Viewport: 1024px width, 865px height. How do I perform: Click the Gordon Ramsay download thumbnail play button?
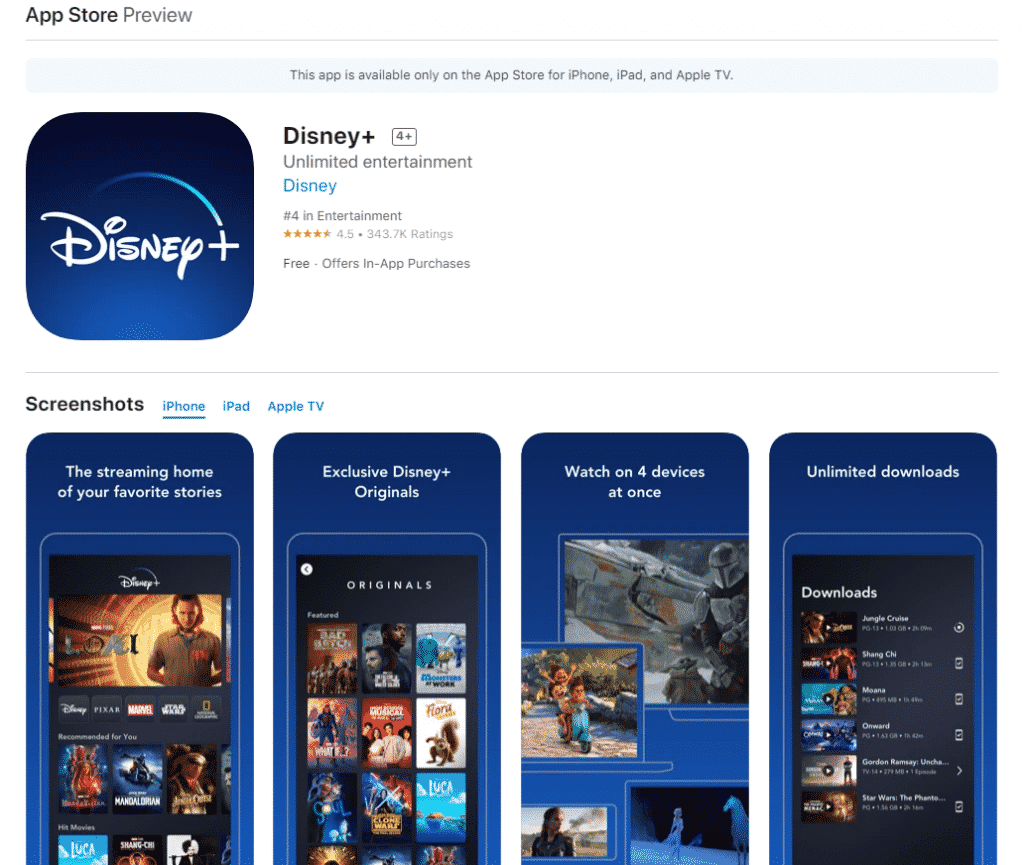click(829, 771)
